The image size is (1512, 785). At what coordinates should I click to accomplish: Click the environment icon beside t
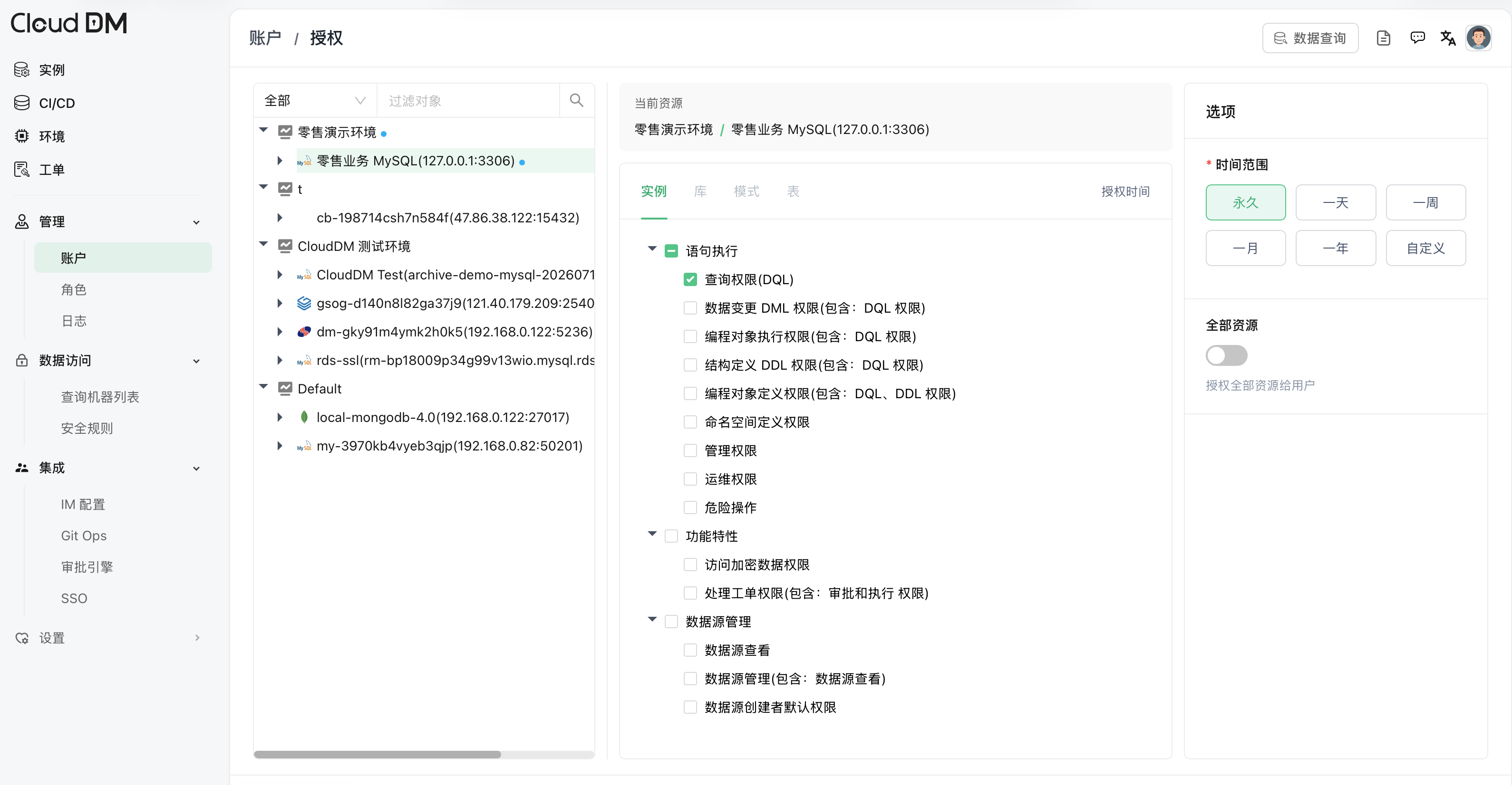pos(285,189)
